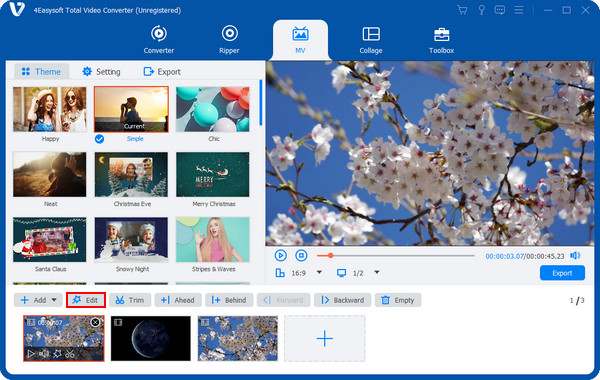The height and width of the screenshot is (380, 600).
Task: Open the 1/2 preview resolution dropdown
Action: click(x=377, y=272)
